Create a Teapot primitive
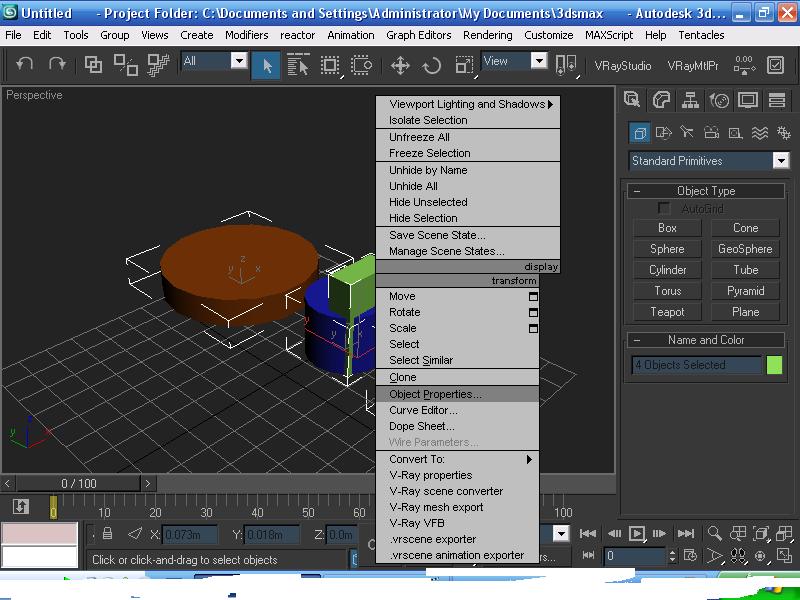 (x=667, y=312)
